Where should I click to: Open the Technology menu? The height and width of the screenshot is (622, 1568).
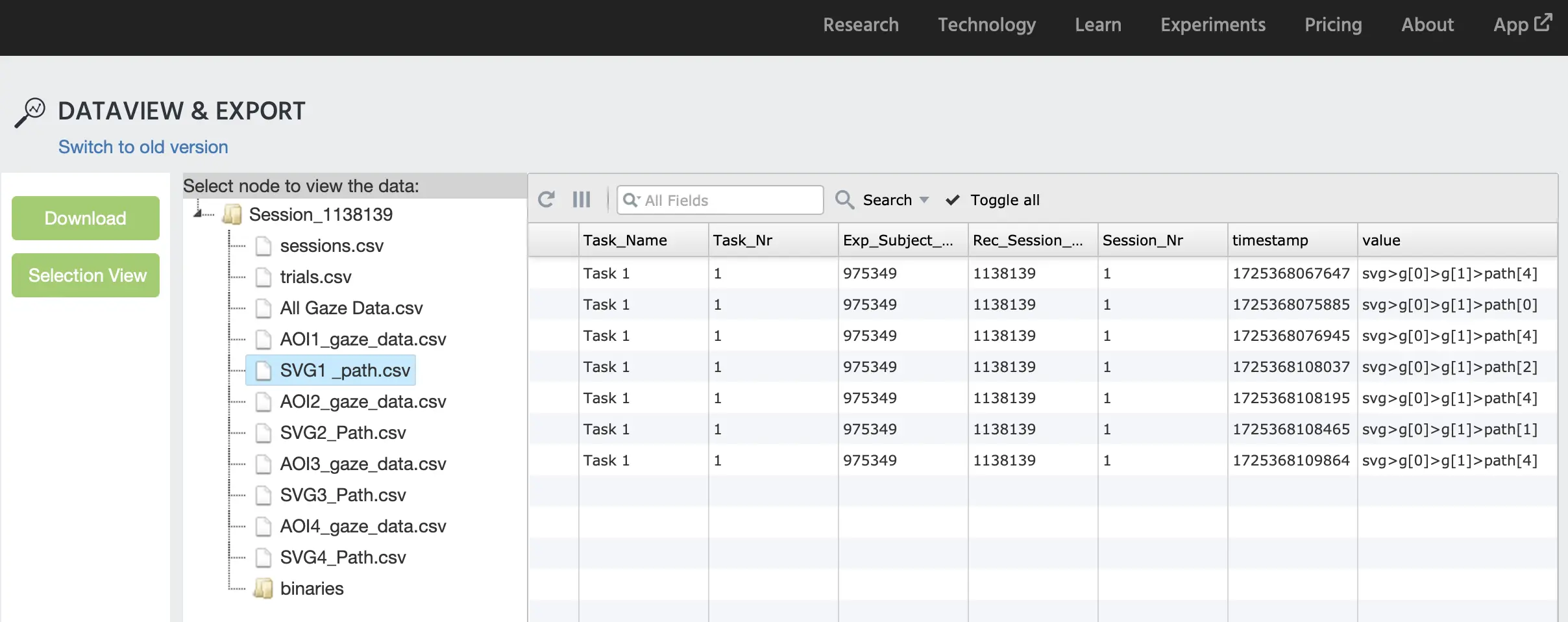click(x=986, y=25)
